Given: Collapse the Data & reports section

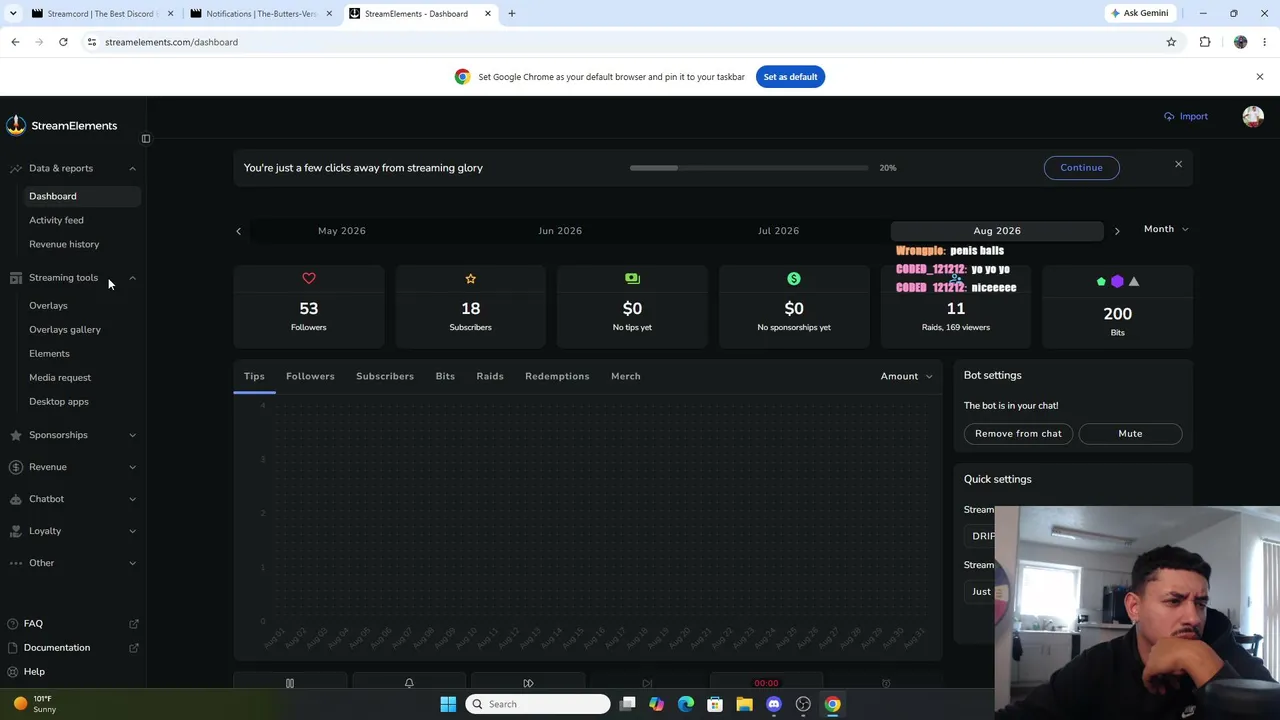Looking at the screenshot, I should click(x=132, y=169).
